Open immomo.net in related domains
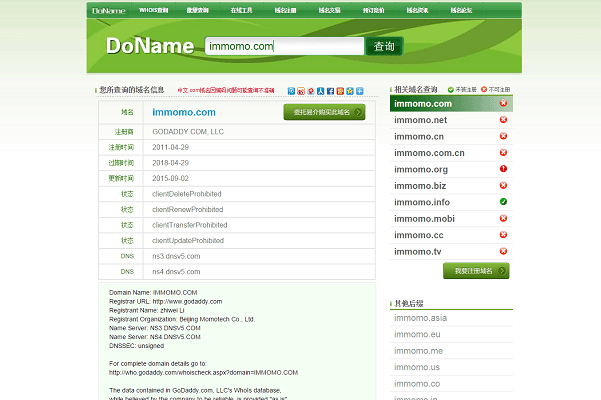The width and height of the screenshot is (601, 400). pyautogui.click(x=420, y=120)
